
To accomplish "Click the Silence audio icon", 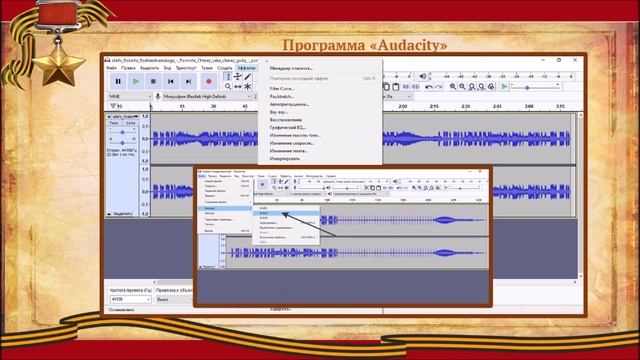I will 416,87.
